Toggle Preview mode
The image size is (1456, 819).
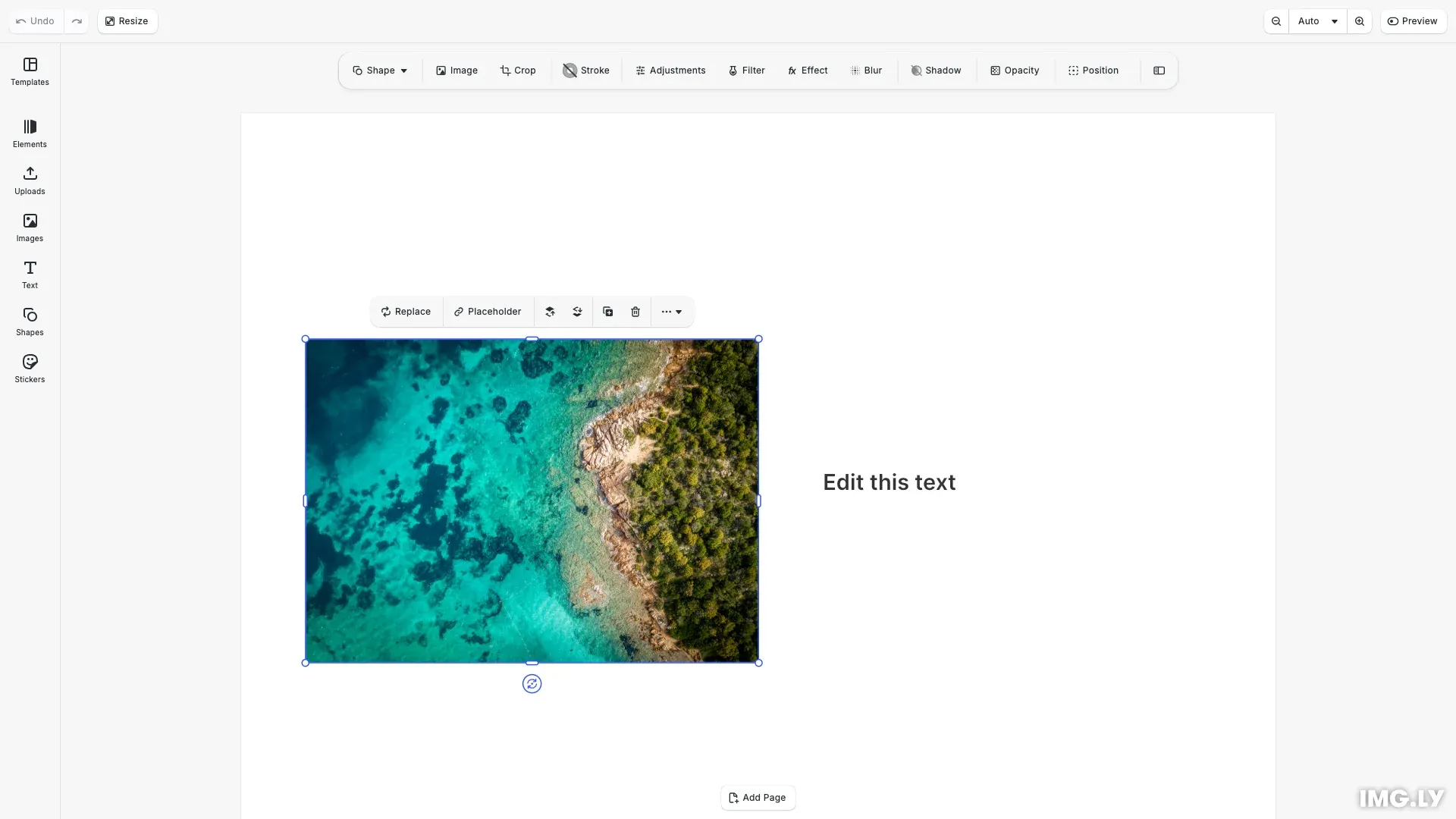[x=1413, y=21]
